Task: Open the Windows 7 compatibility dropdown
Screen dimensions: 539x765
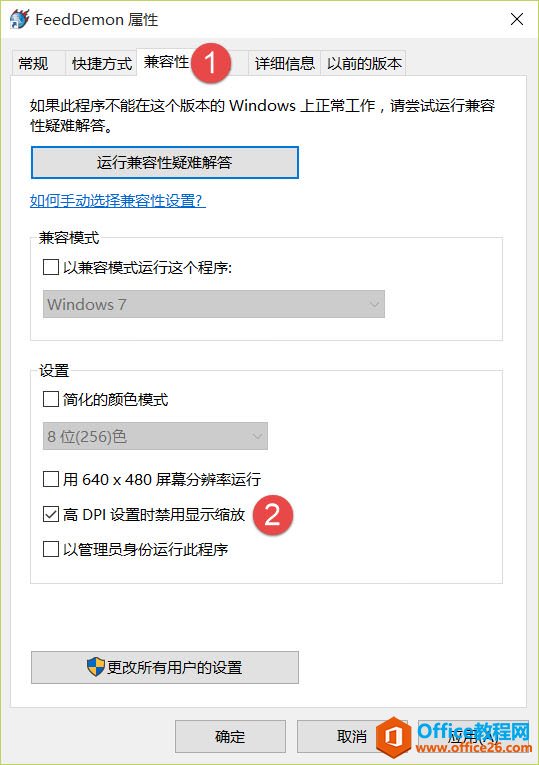Action: pyautogui.click(x=214, y=304)
